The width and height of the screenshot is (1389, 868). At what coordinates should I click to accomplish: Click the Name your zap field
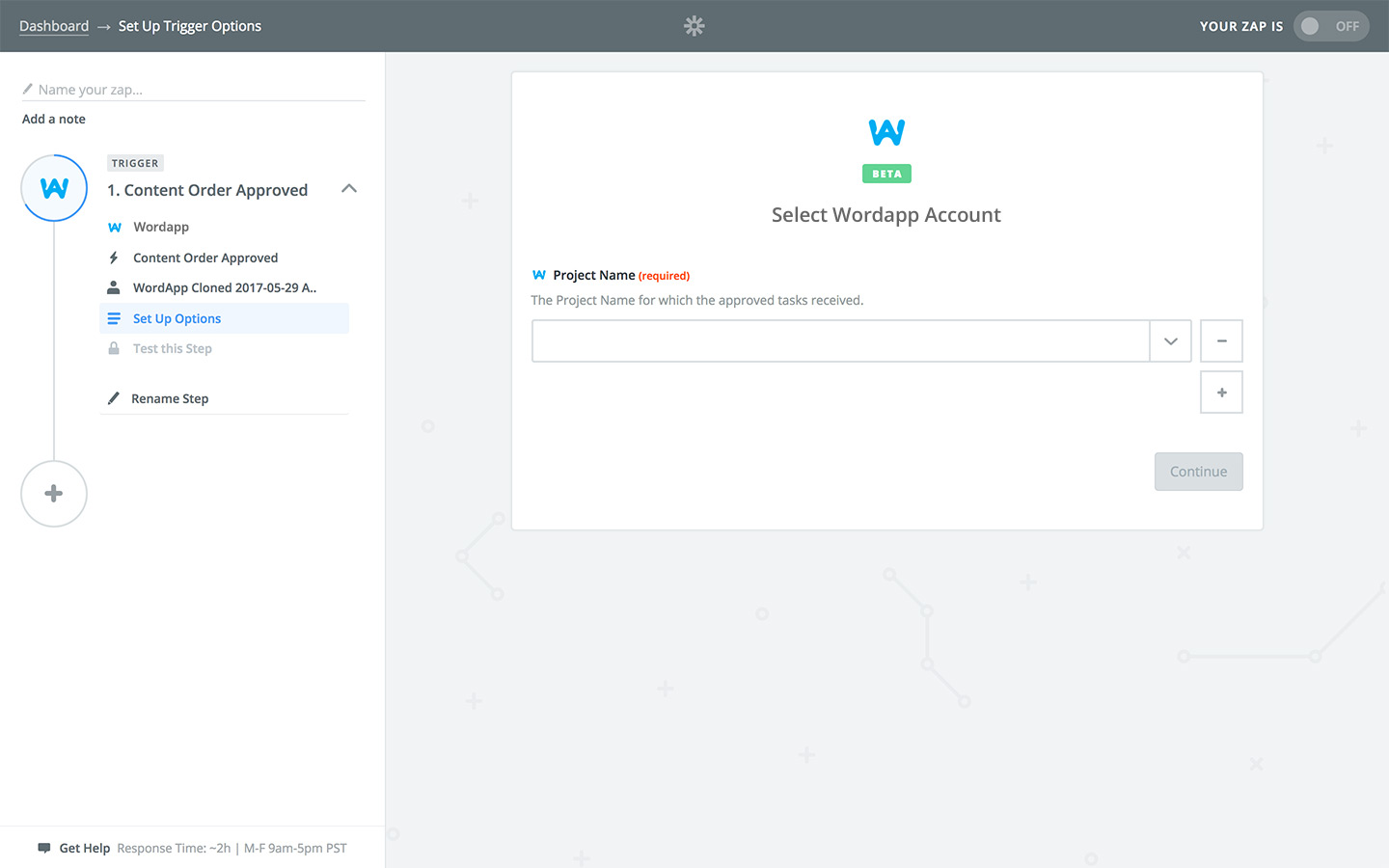click(193, 90)
